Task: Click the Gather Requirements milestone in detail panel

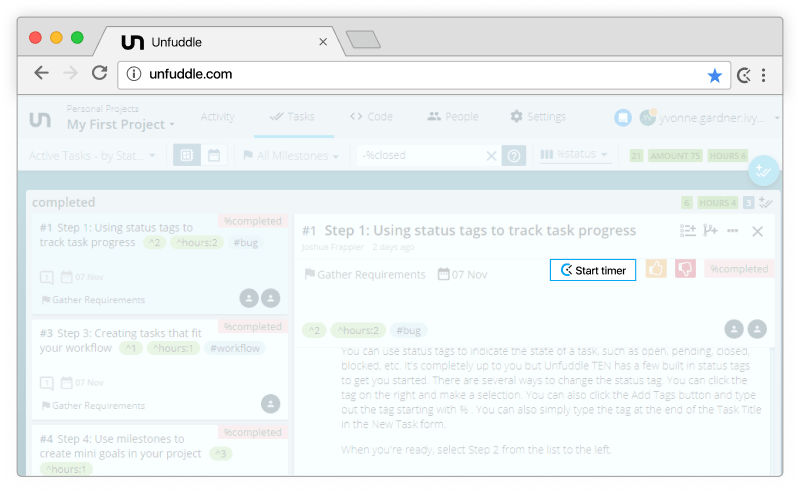Action: click(365, 275)
